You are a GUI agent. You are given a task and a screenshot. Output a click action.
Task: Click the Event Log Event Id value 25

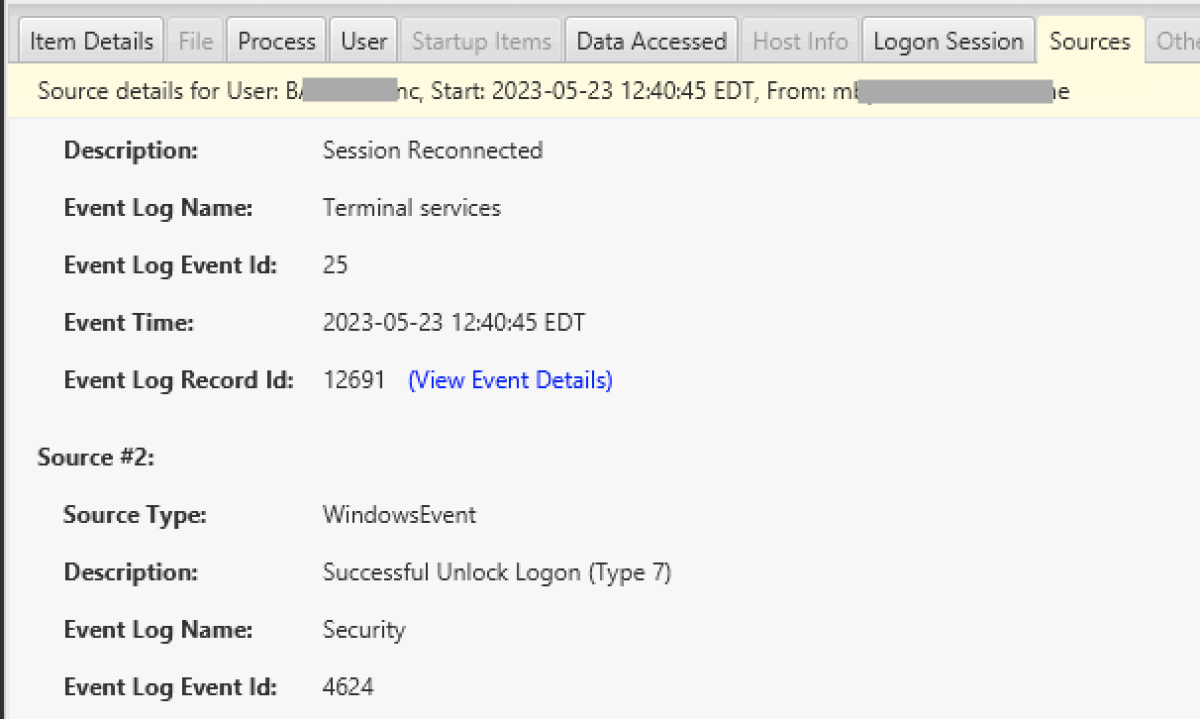[x=335, y=265]
